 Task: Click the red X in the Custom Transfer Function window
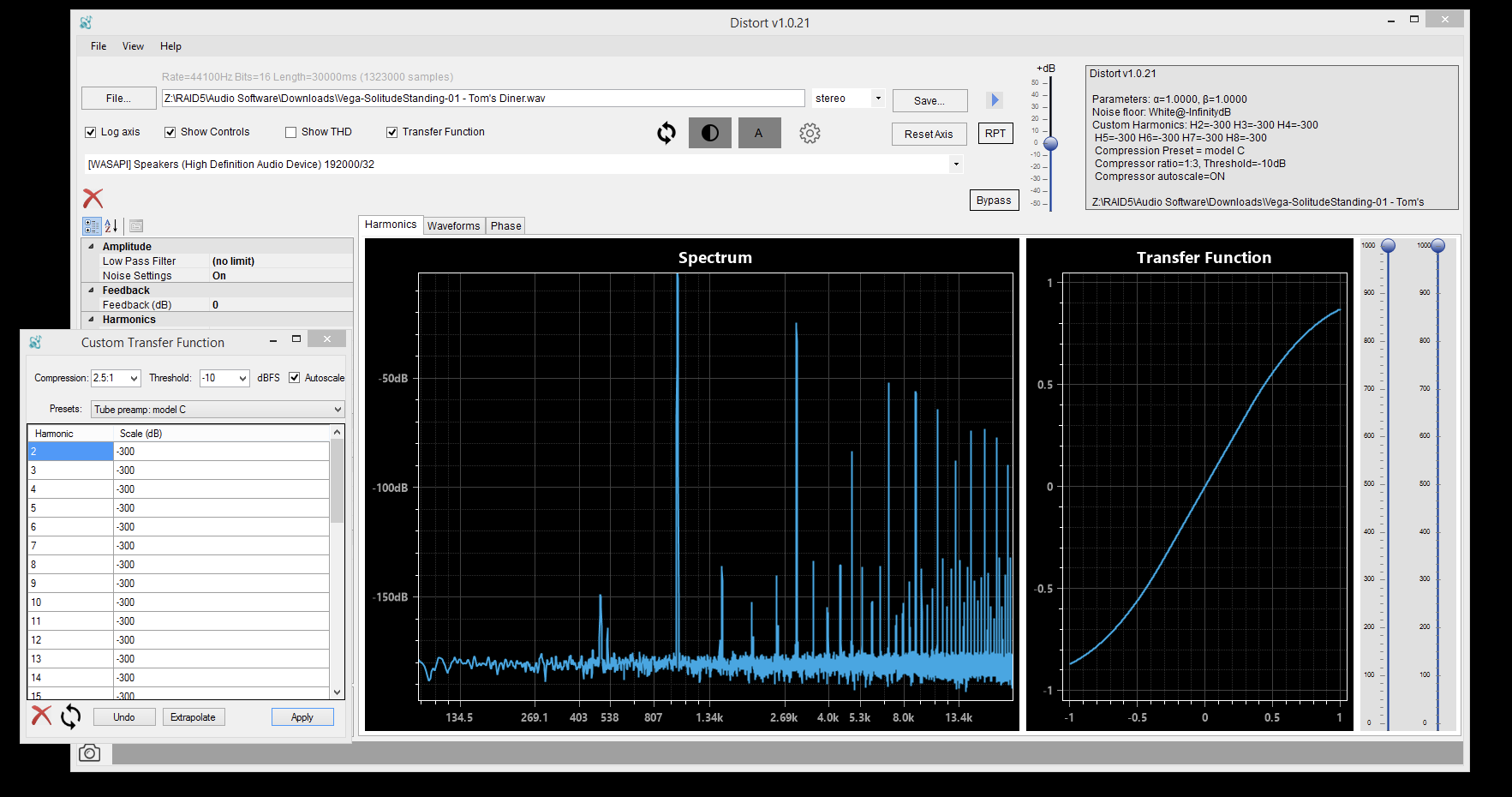[x=41, y=716]
